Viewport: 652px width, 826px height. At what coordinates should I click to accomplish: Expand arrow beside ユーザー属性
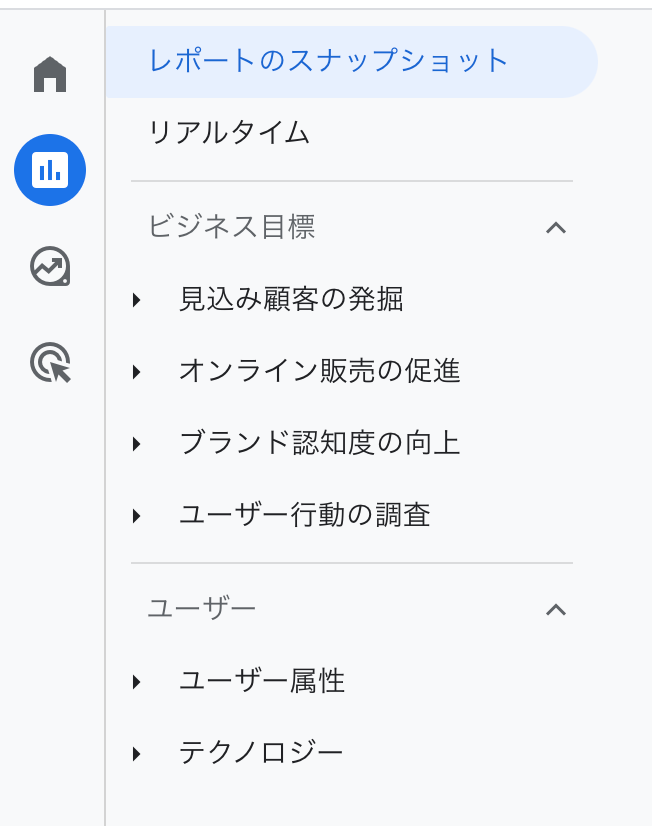click(x=137, y=682)
